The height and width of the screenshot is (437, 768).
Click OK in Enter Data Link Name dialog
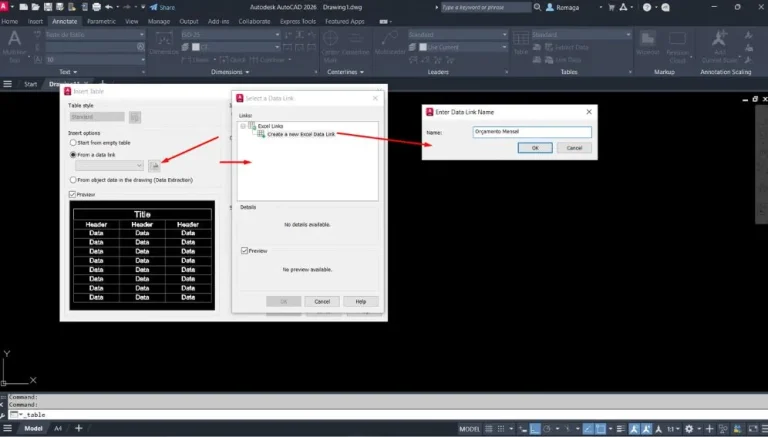coord(535,148)
